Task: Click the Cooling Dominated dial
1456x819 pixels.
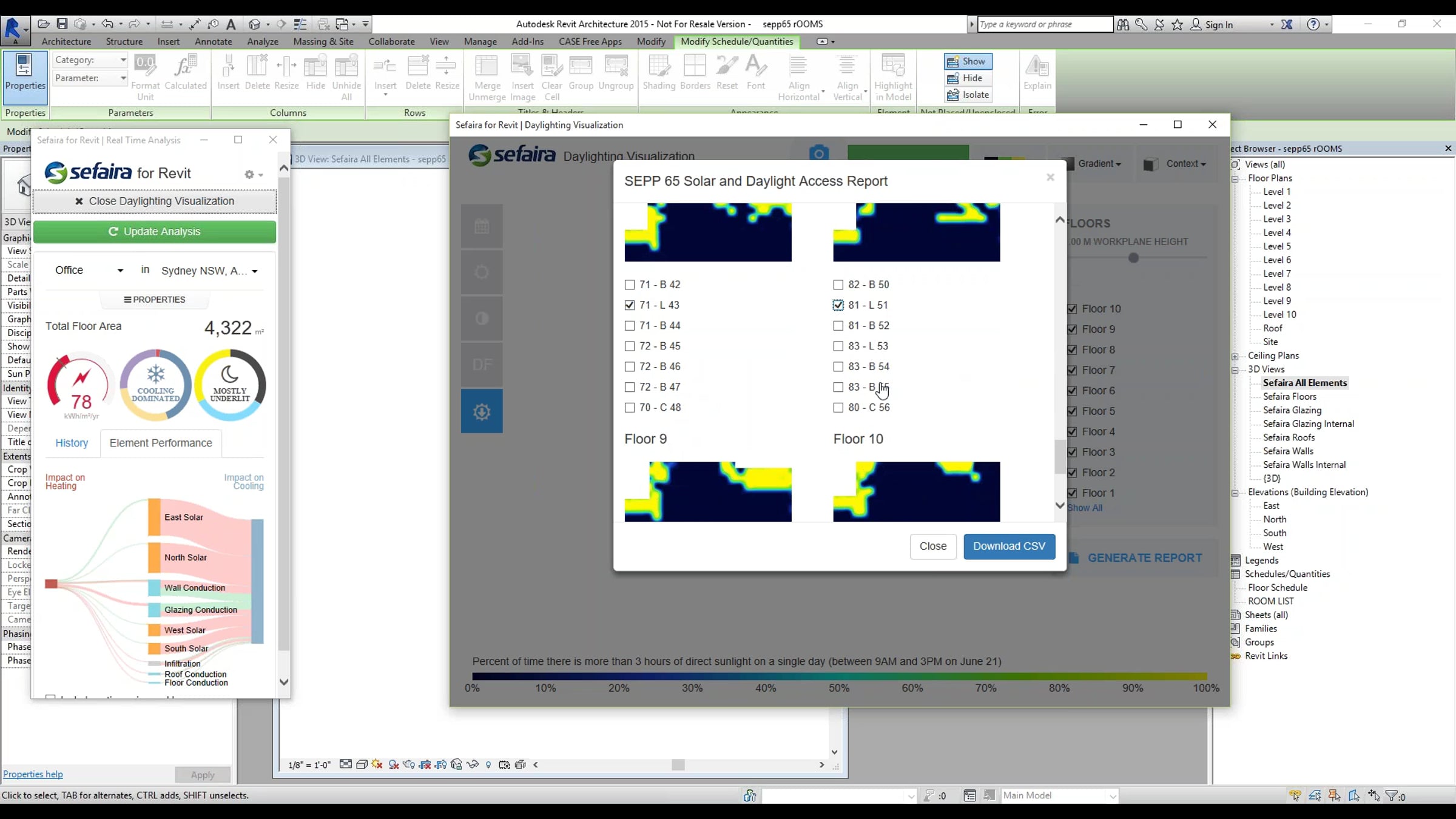Action: (x=156, y=385)
